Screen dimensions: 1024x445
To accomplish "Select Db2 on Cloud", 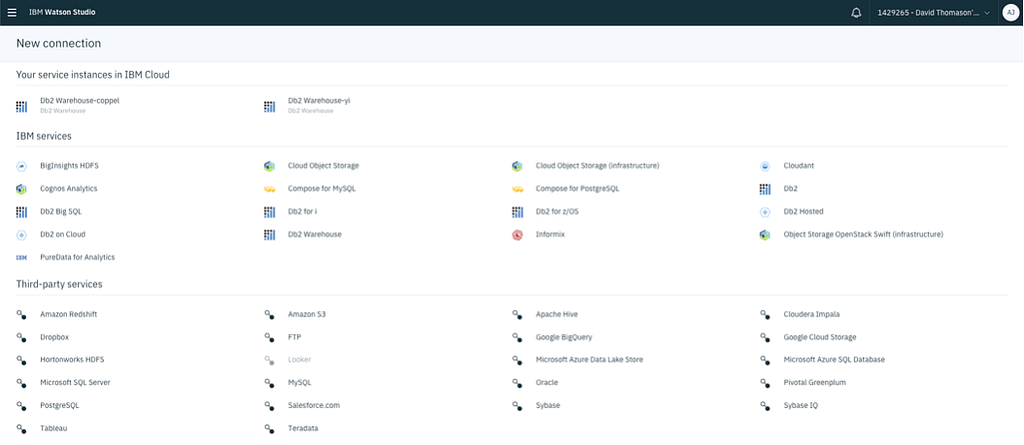I will 63,235.
